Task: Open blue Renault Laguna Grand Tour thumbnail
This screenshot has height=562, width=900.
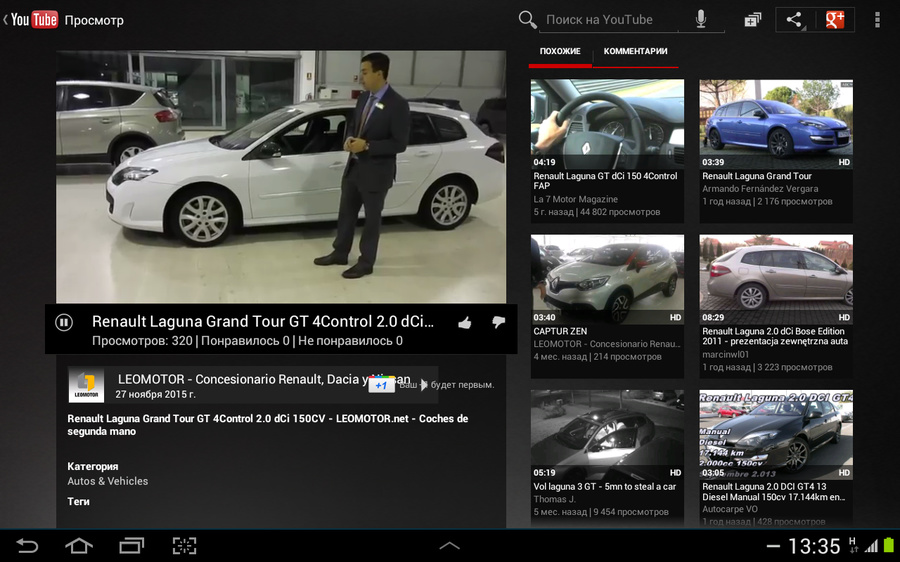Action: point(776,124)
